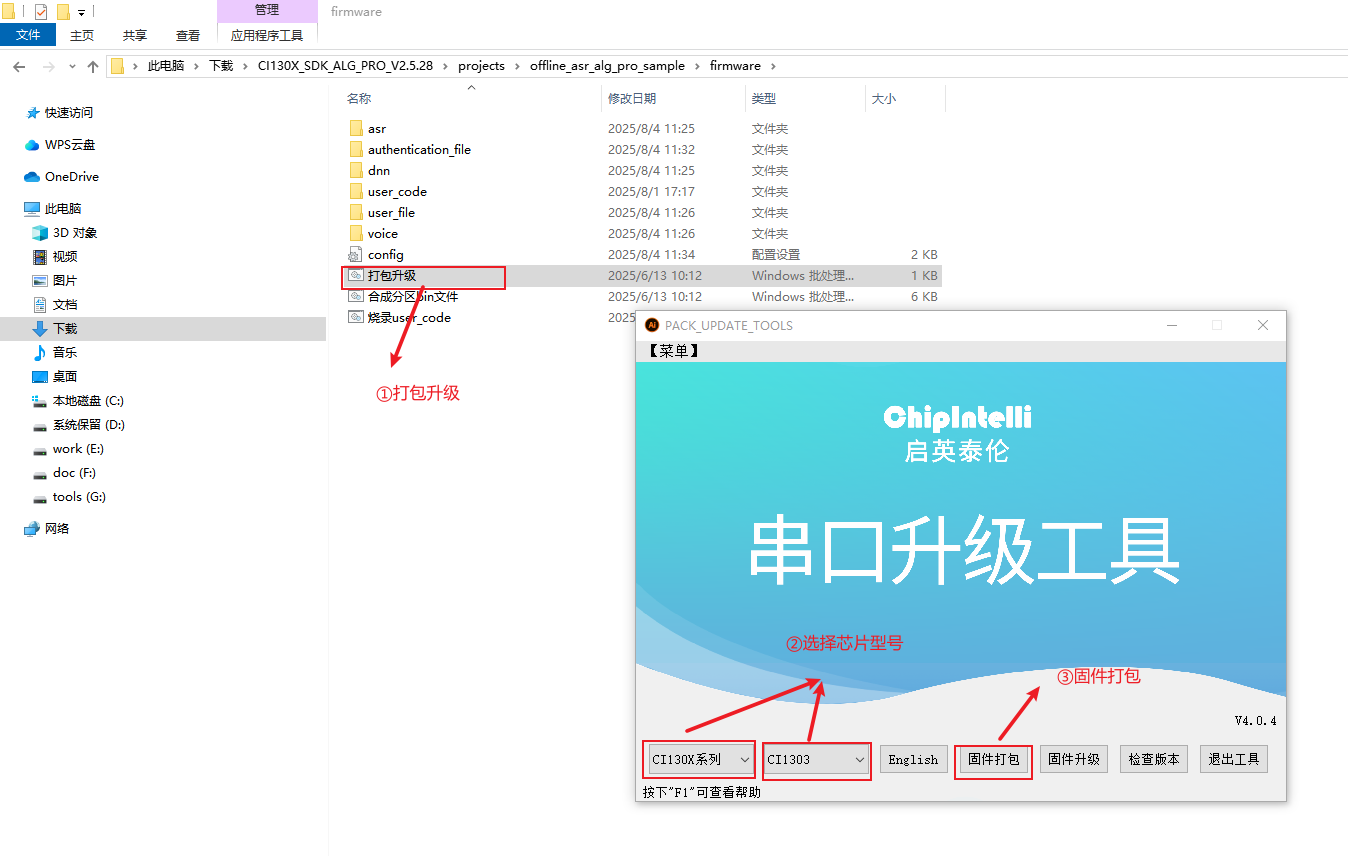Switch to the 查看 ribbon tab

click(x=187, y=35)
